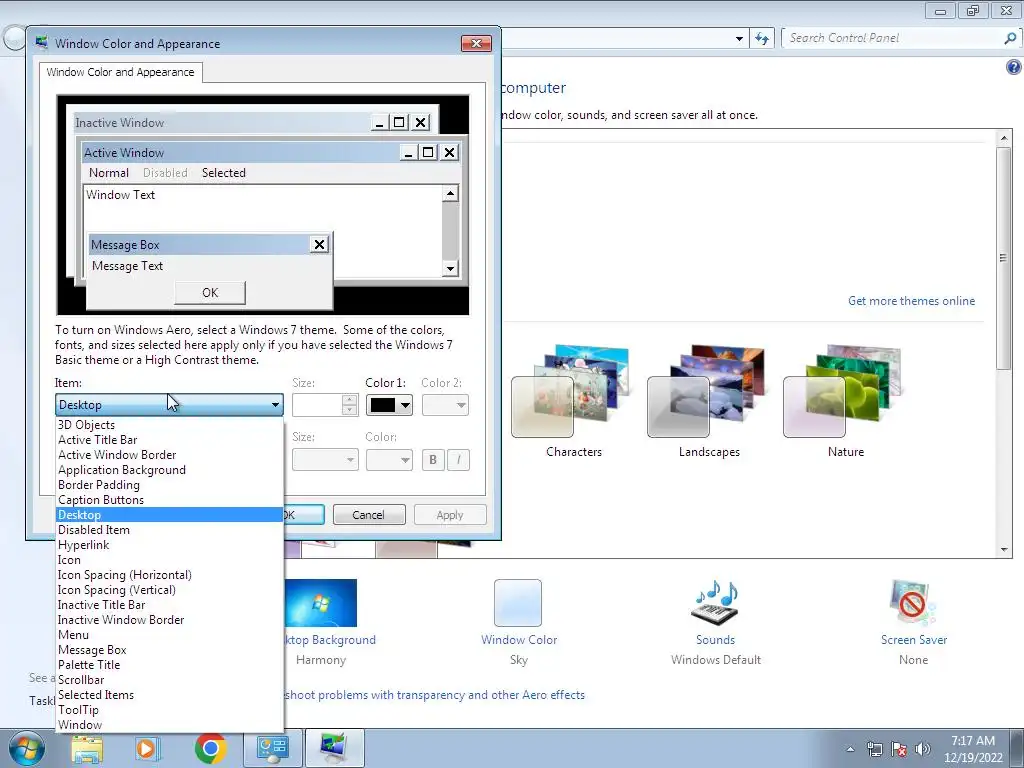Click the search magnifier icon

point(1010,38)
